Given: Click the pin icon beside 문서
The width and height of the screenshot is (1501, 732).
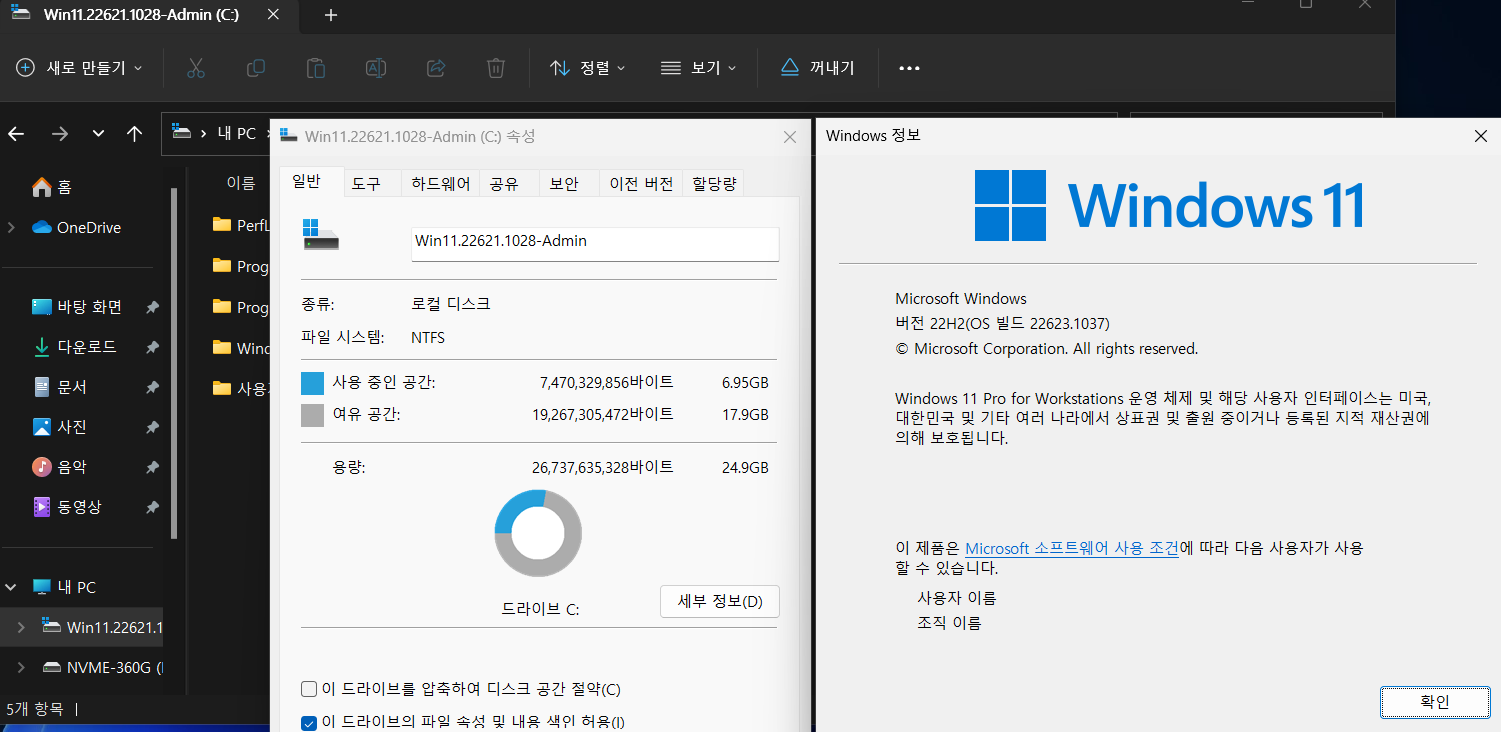Looking at the screenshot, I should pos(152,388).
